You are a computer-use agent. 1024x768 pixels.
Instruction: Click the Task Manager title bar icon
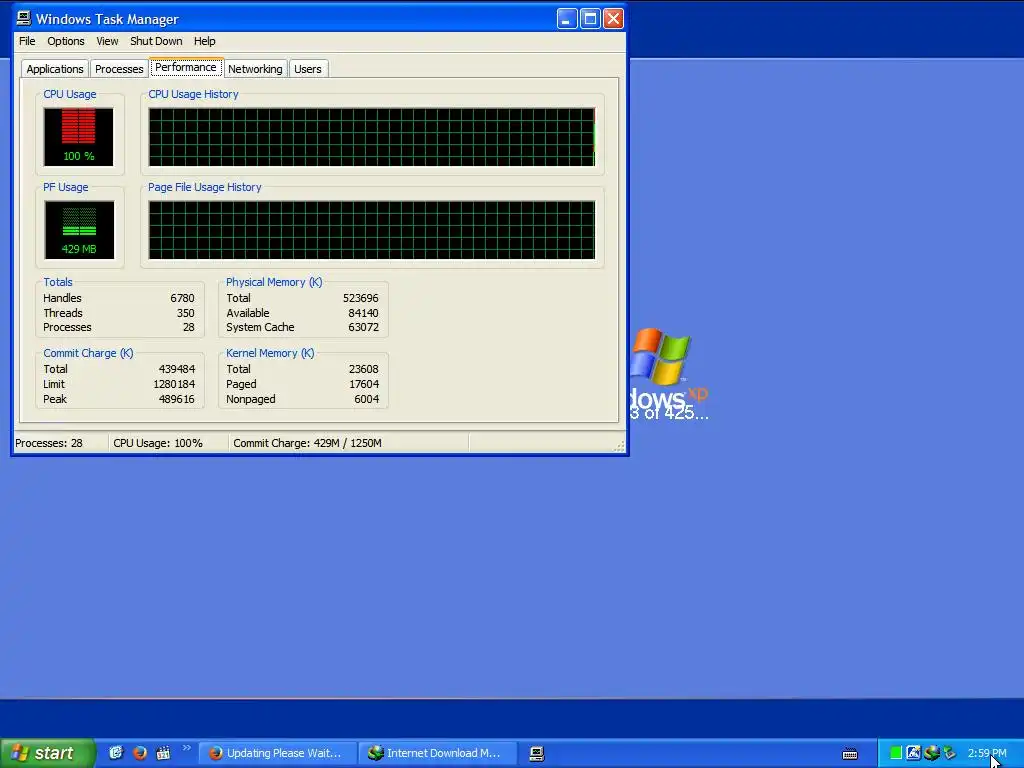click(x=24, y=18)
